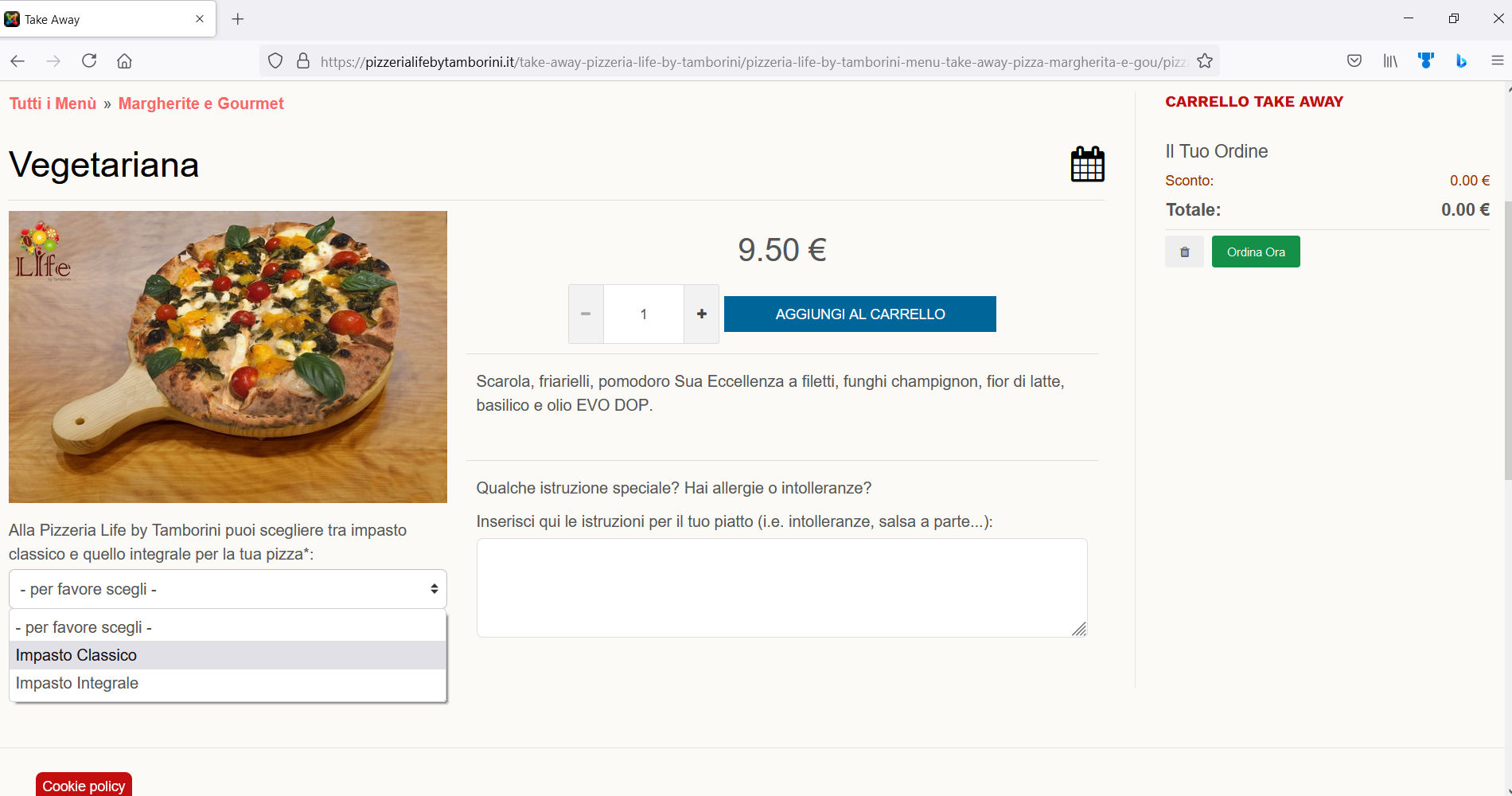Click the Bing toolbar icon
The image size is (1512, 796).
click(1461, 61)
